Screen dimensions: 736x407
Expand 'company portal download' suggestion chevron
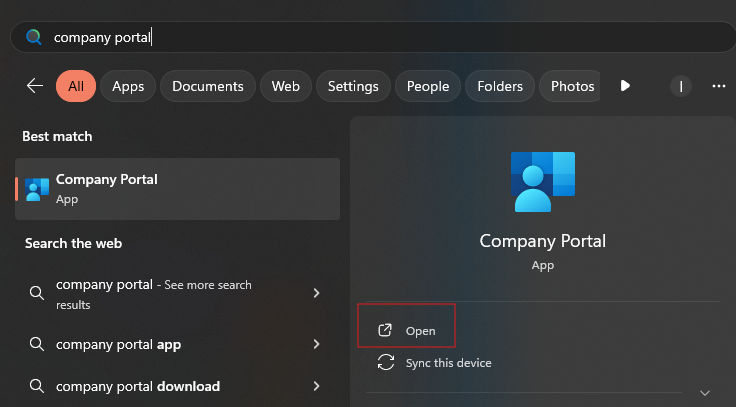316,386
